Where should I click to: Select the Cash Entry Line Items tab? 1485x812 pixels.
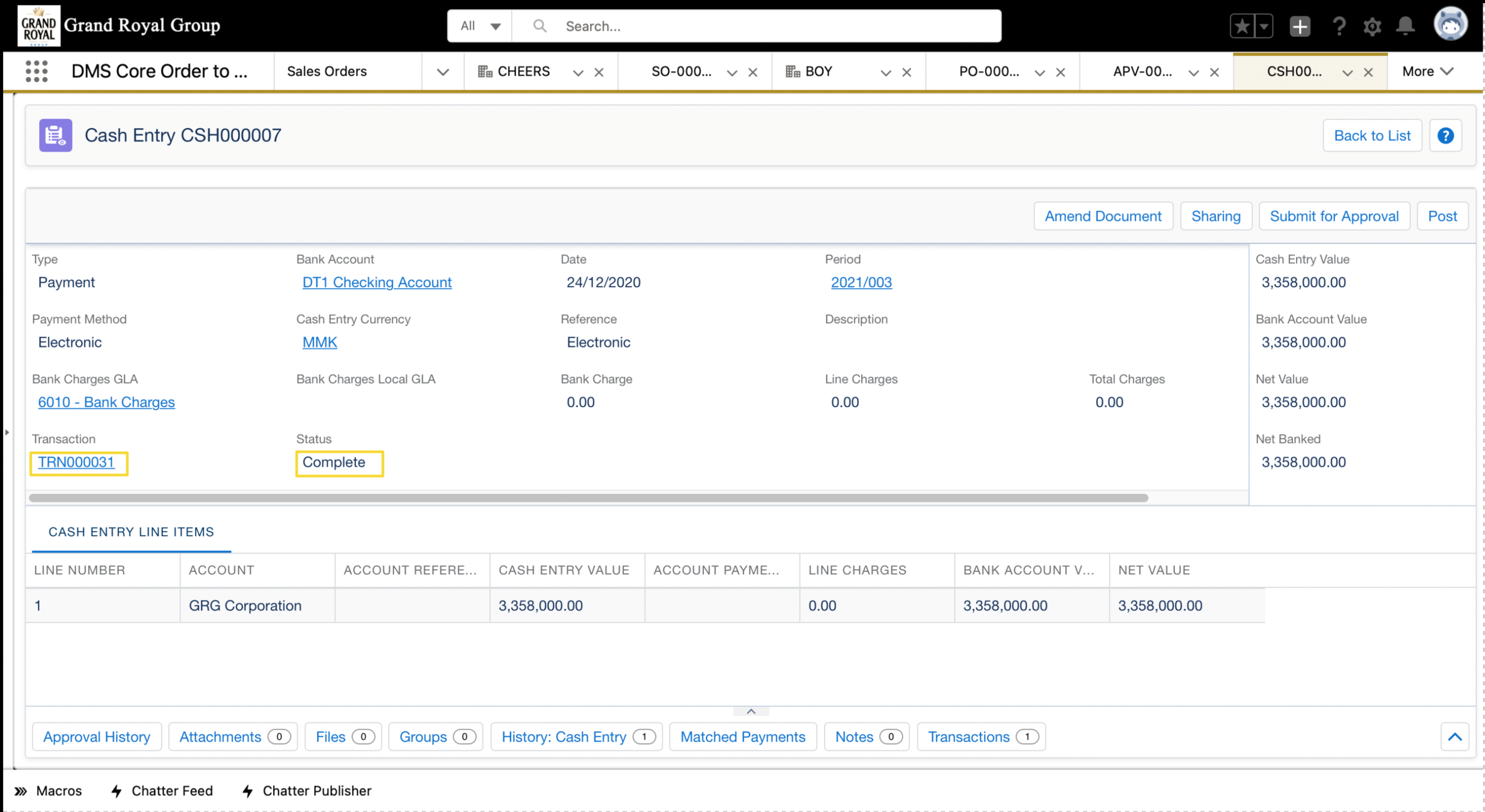click(131, 532)
